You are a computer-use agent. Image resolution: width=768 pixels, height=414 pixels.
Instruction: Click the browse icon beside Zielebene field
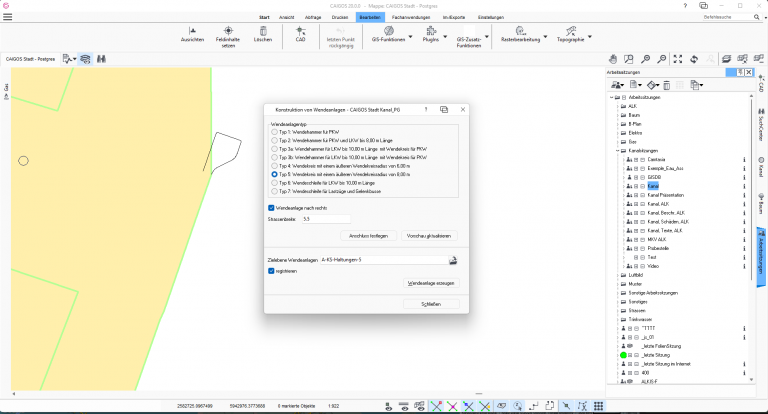[x=453, y=260]
